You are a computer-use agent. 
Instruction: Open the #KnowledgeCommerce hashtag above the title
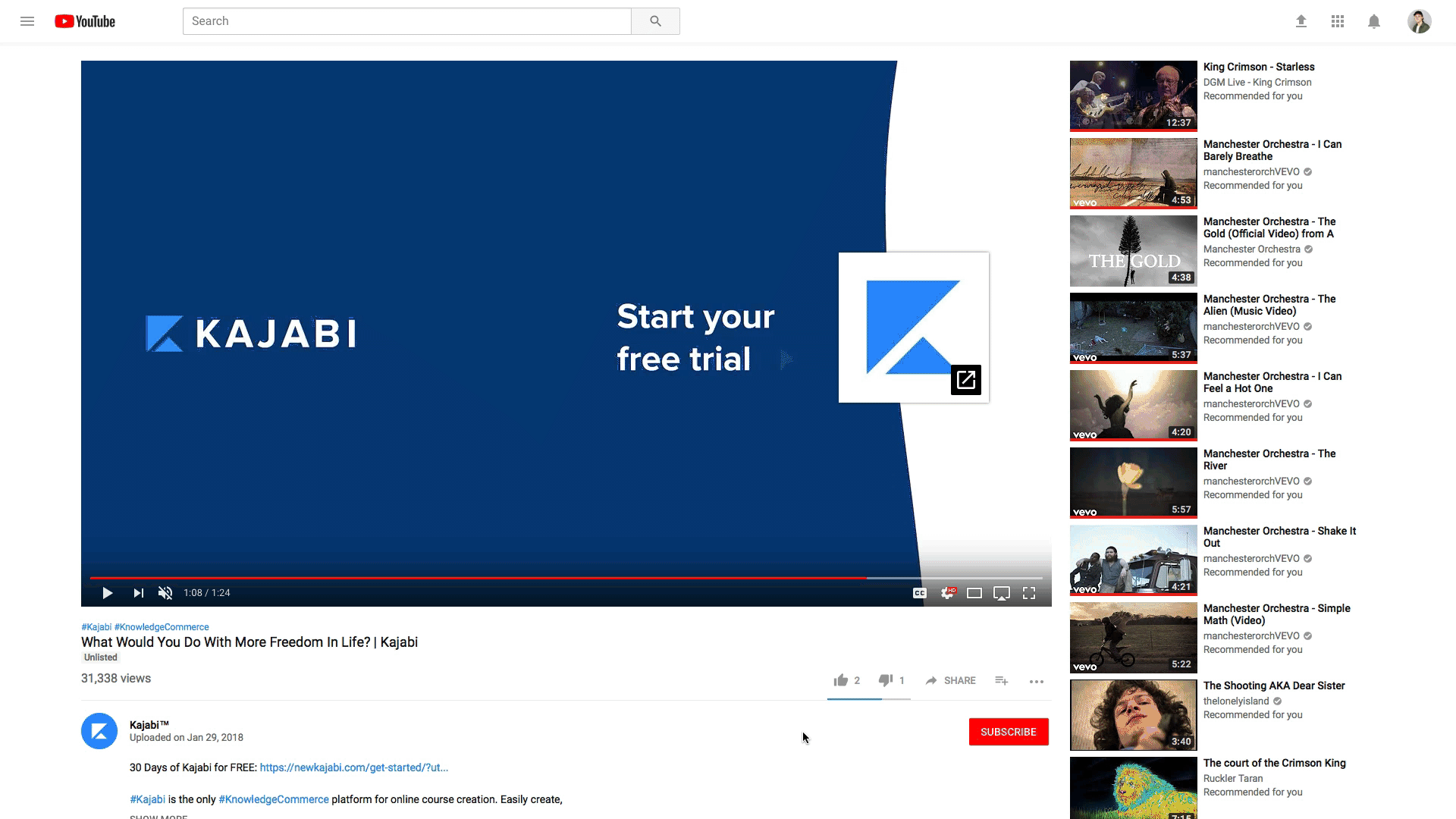pos(162,627)
